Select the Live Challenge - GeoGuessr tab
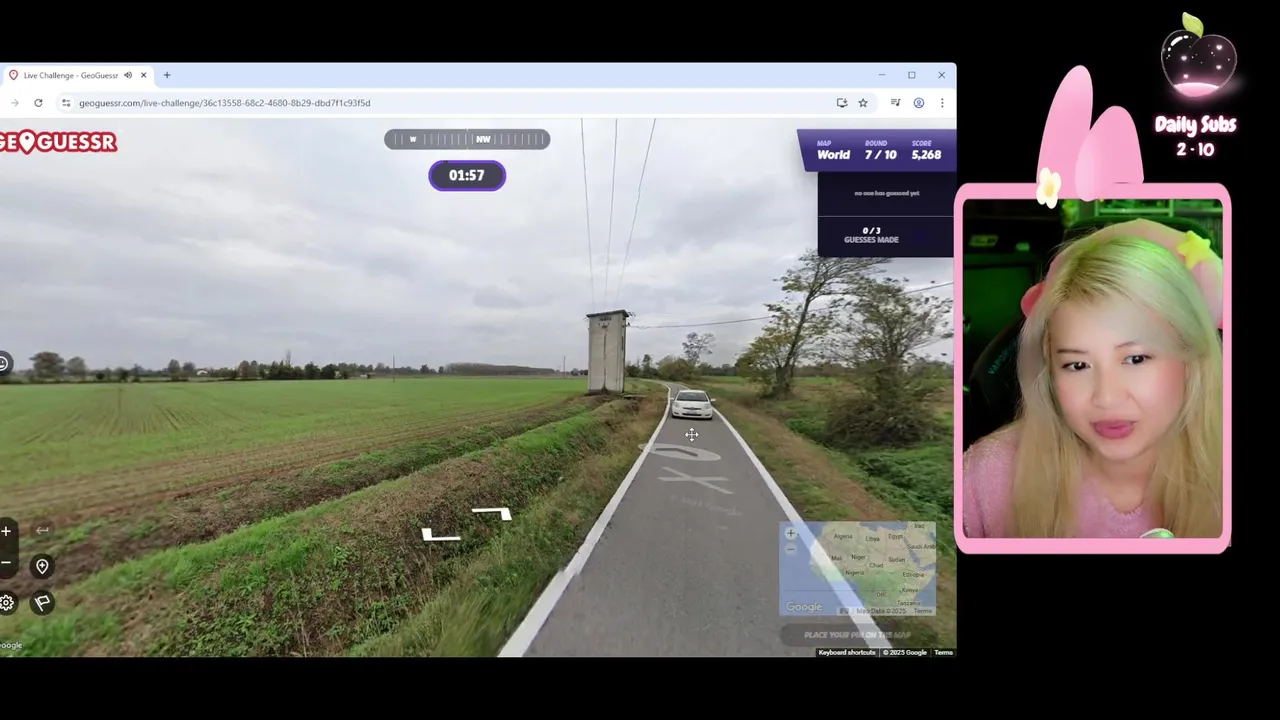 click(x=78, y=75)
